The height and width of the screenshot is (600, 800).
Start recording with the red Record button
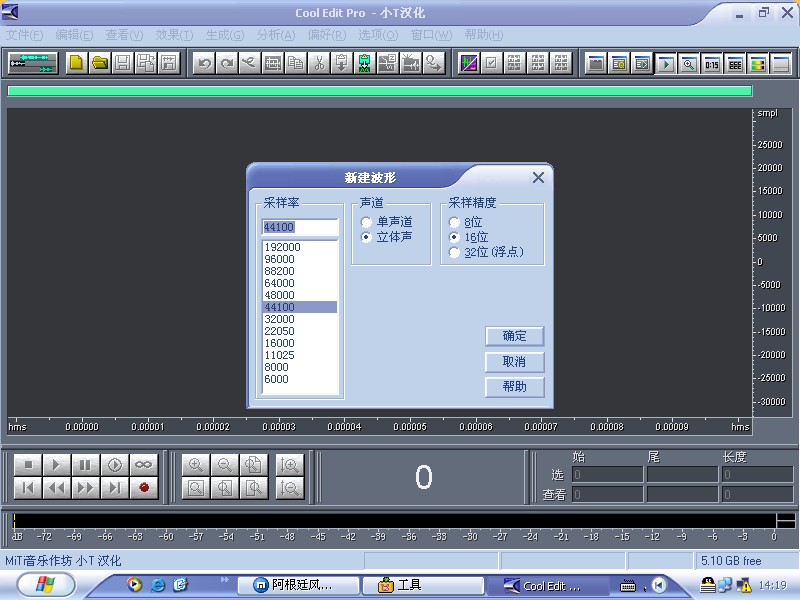143,488
